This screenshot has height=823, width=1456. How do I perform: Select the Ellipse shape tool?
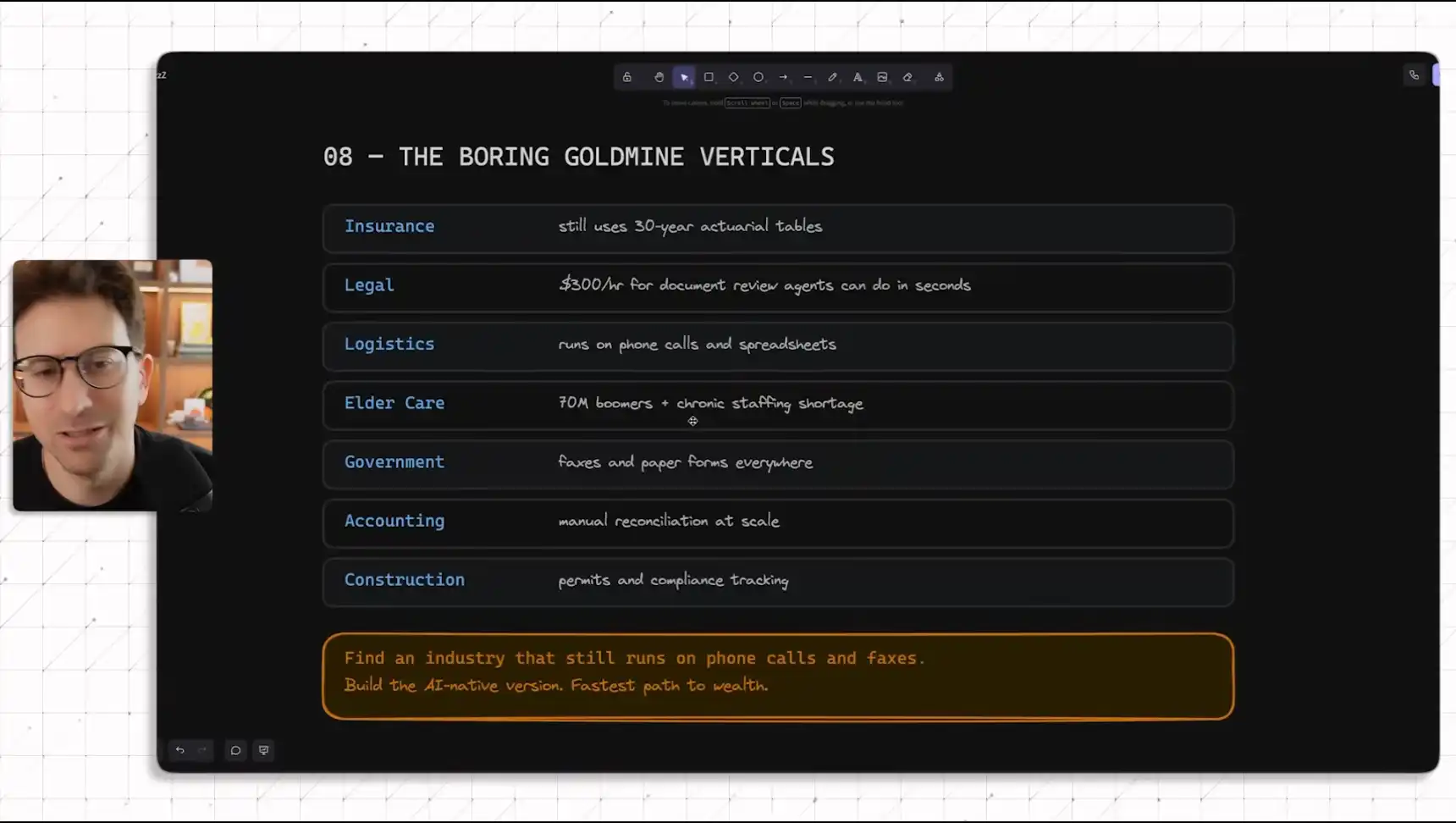pyautogui.click(x=758, y=77)
